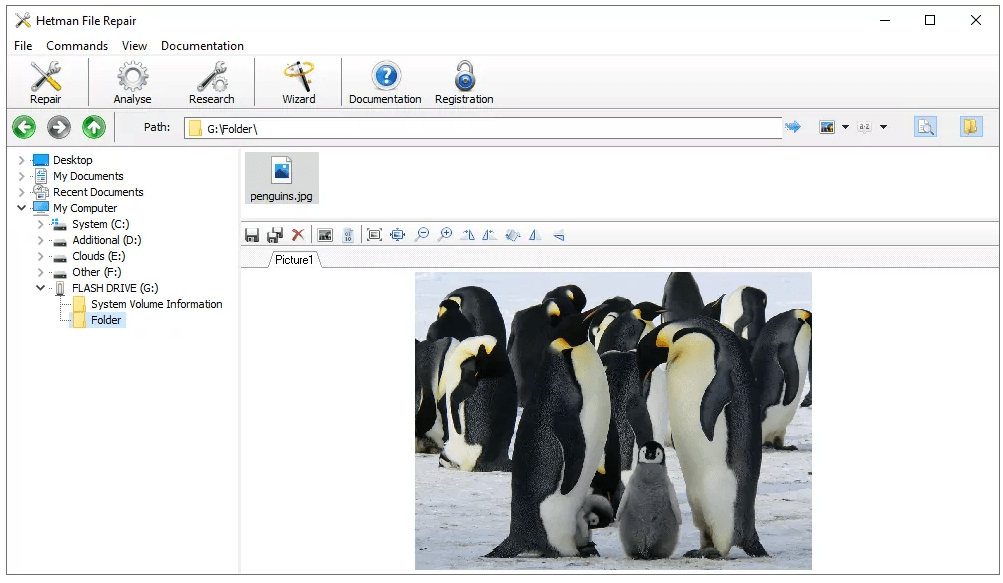Open the a-z sort order dropdown

[x=883, y=126]
